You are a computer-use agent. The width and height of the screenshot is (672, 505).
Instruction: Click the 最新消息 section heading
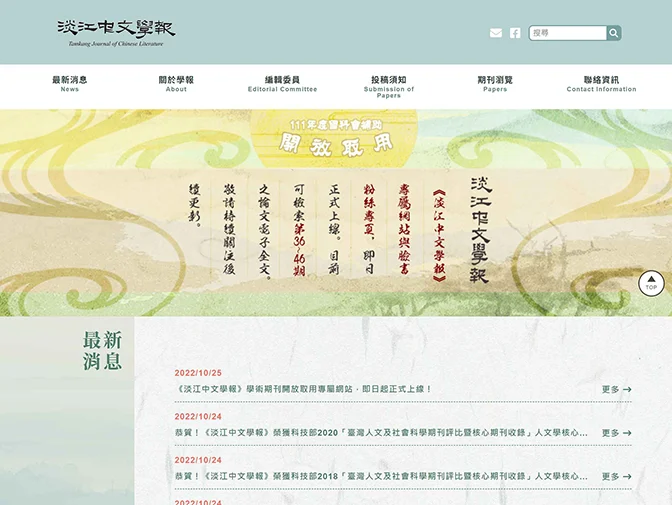point(102,350)
